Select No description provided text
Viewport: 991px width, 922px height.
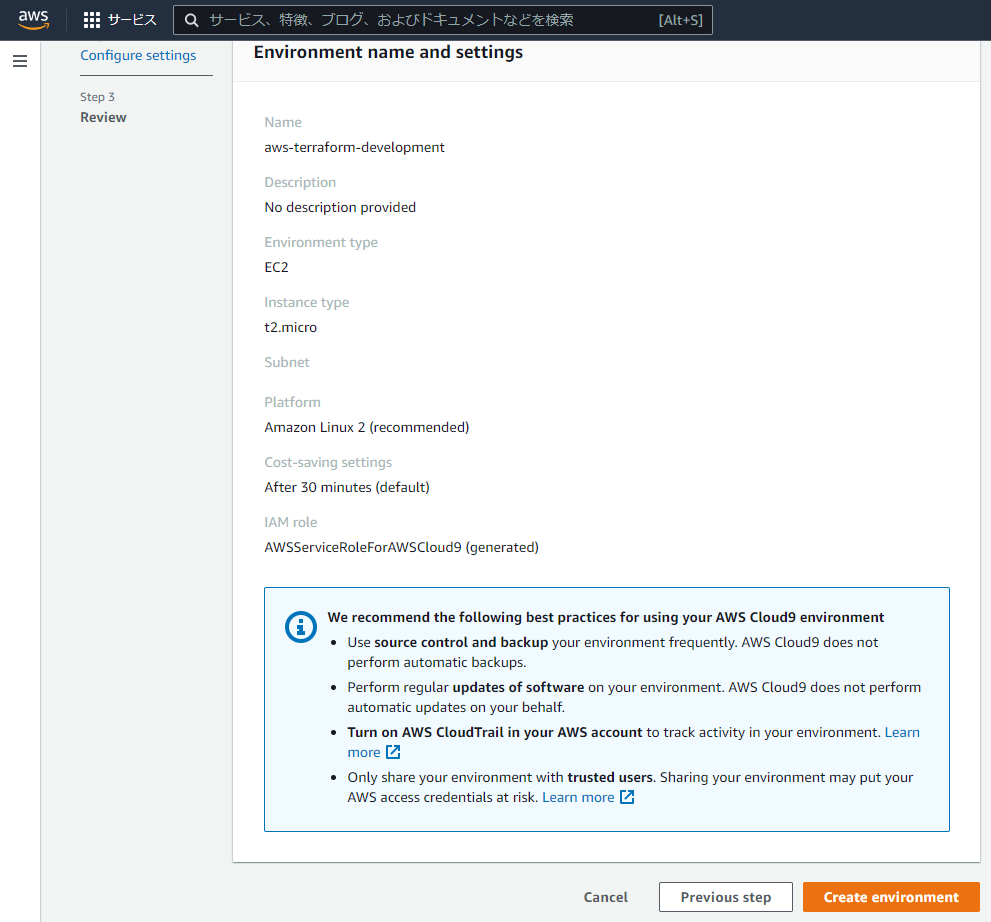(x=340, y=207)
